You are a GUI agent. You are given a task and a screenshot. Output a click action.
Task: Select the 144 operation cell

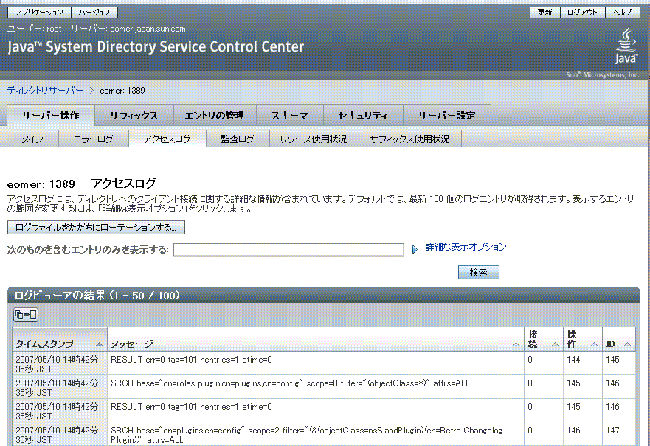[x=582, y=364]
